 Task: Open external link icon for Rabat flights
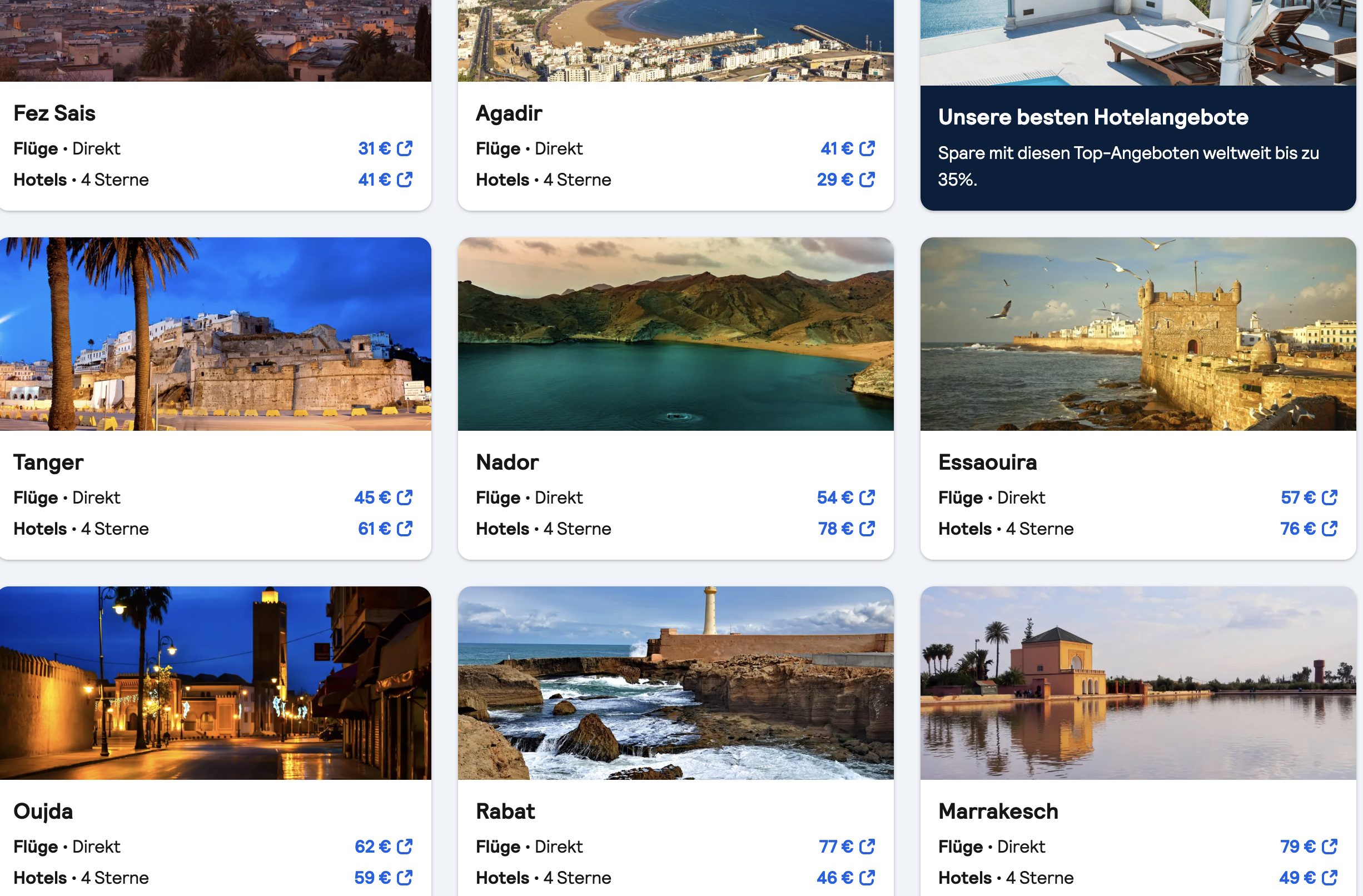867,845
